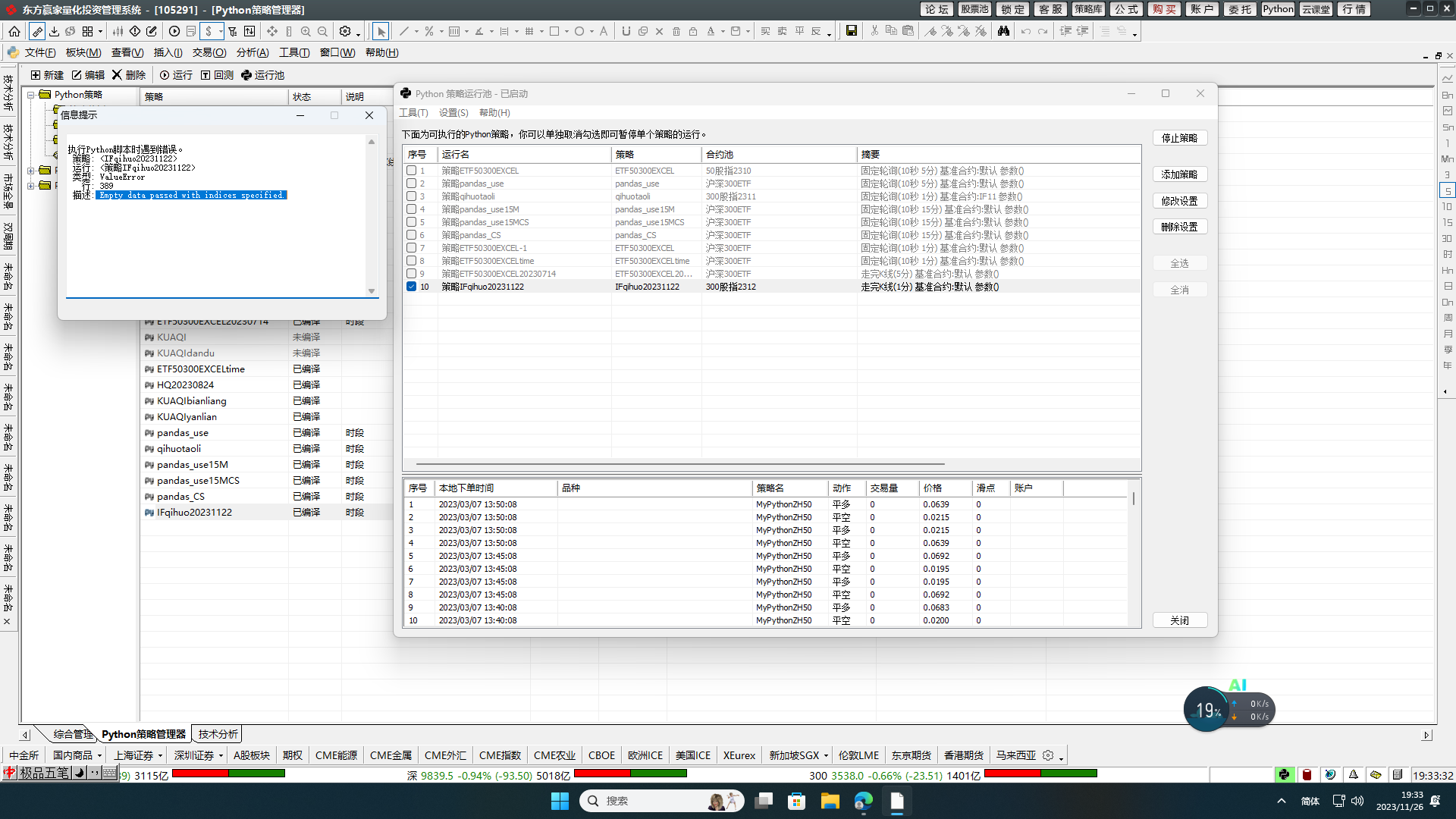Click the Home icon in the main toolbar

click(14, 31)
